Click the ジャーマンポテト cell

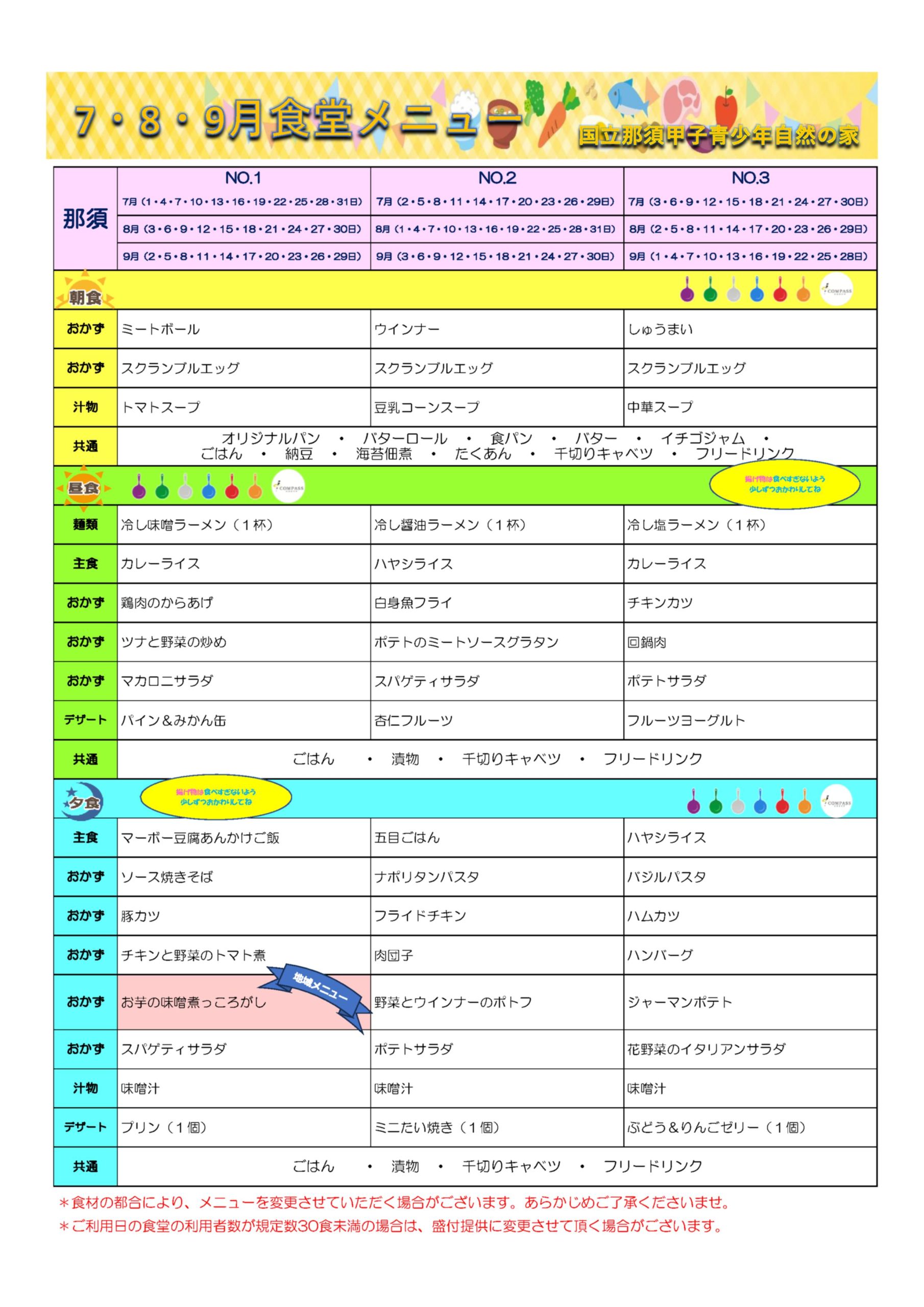pyautogui.click(x=750, y=1002)
